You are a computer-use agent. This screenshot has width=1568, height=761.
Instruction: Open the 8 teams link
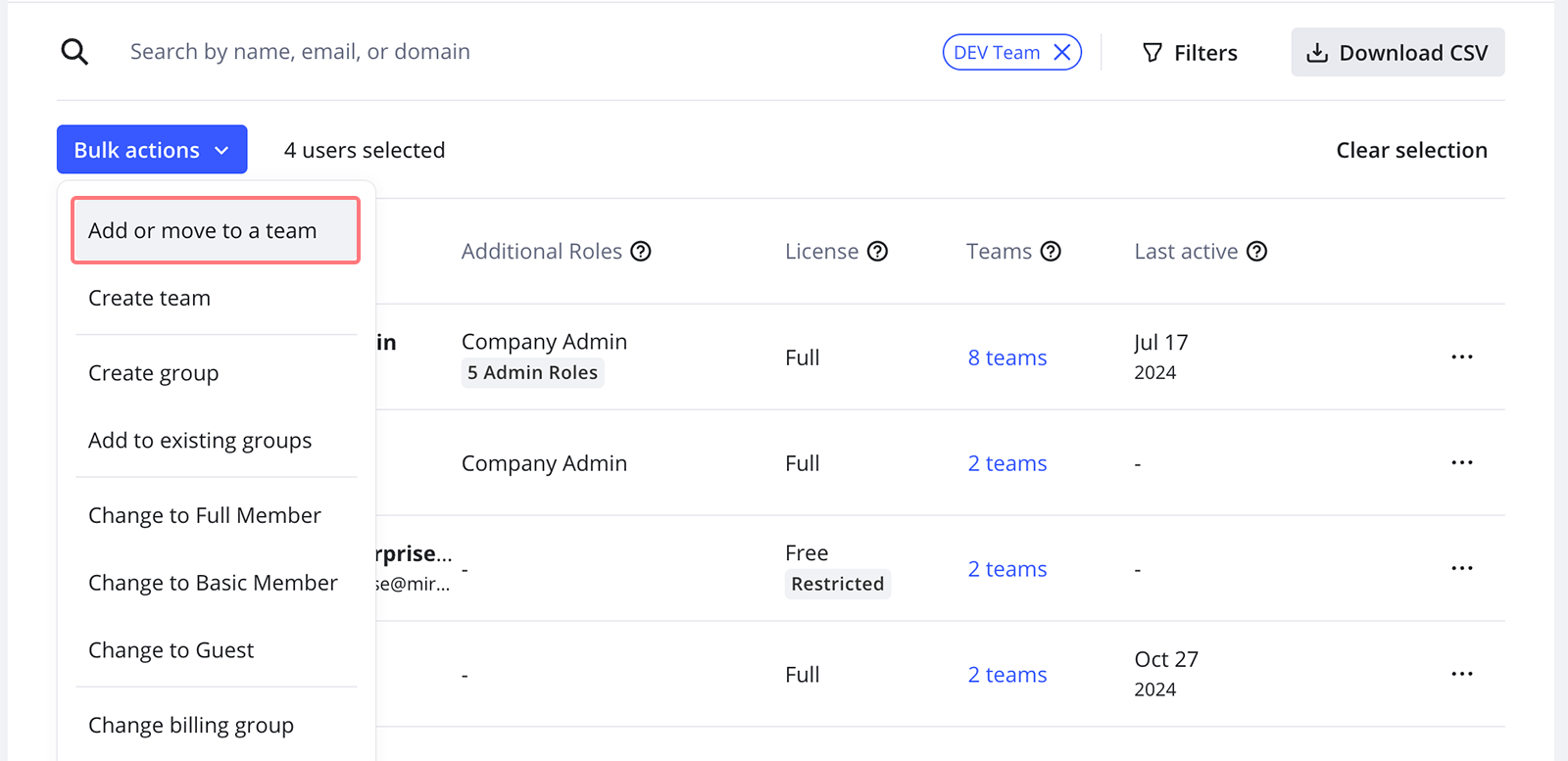click(x=1007, y=358)
